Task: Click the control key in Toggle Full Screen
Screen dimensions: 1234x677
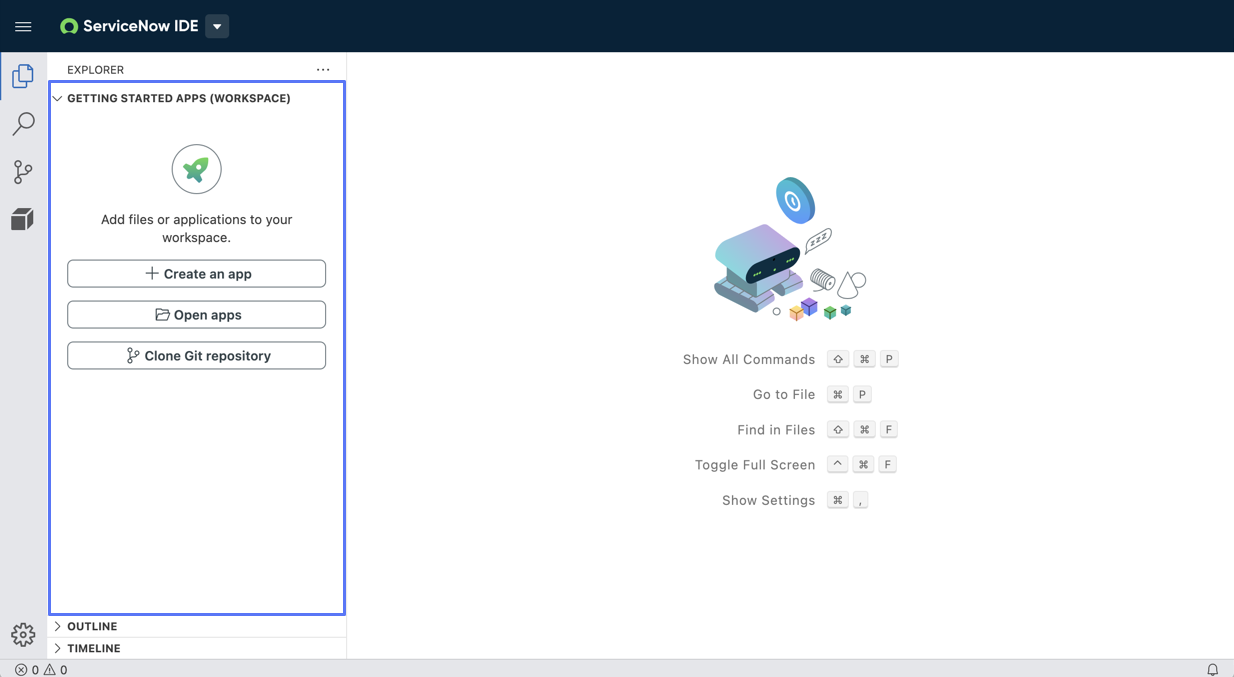Action: pyautogui.click(x=838, y=464)
